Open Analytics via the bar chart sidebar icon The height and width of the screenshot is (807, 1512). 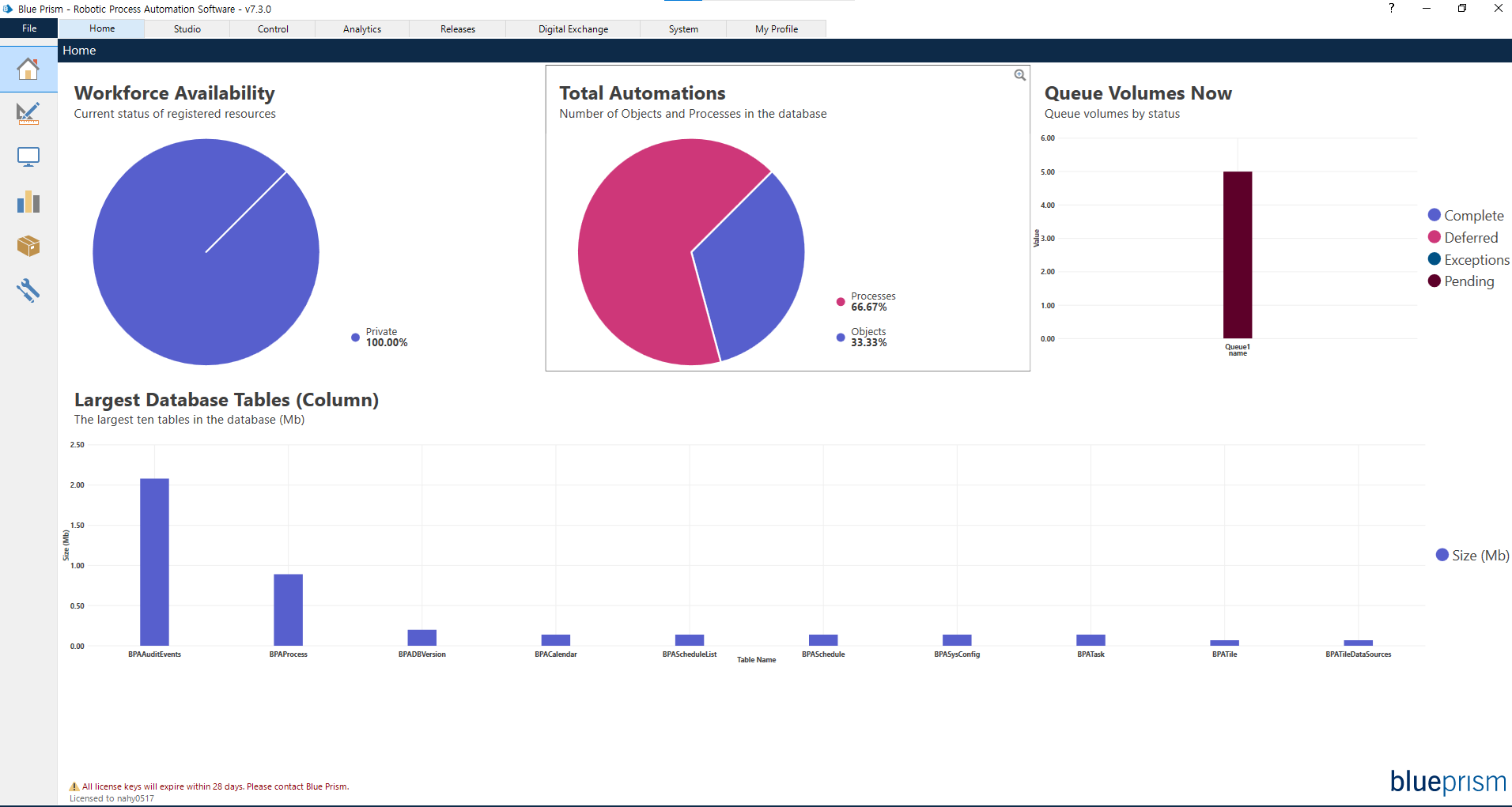click(x=28, y=202)
